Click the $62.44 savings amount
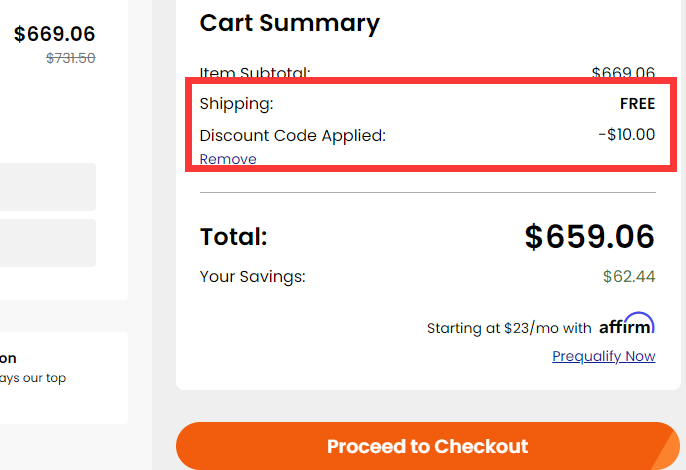 (x=628, y=276)
